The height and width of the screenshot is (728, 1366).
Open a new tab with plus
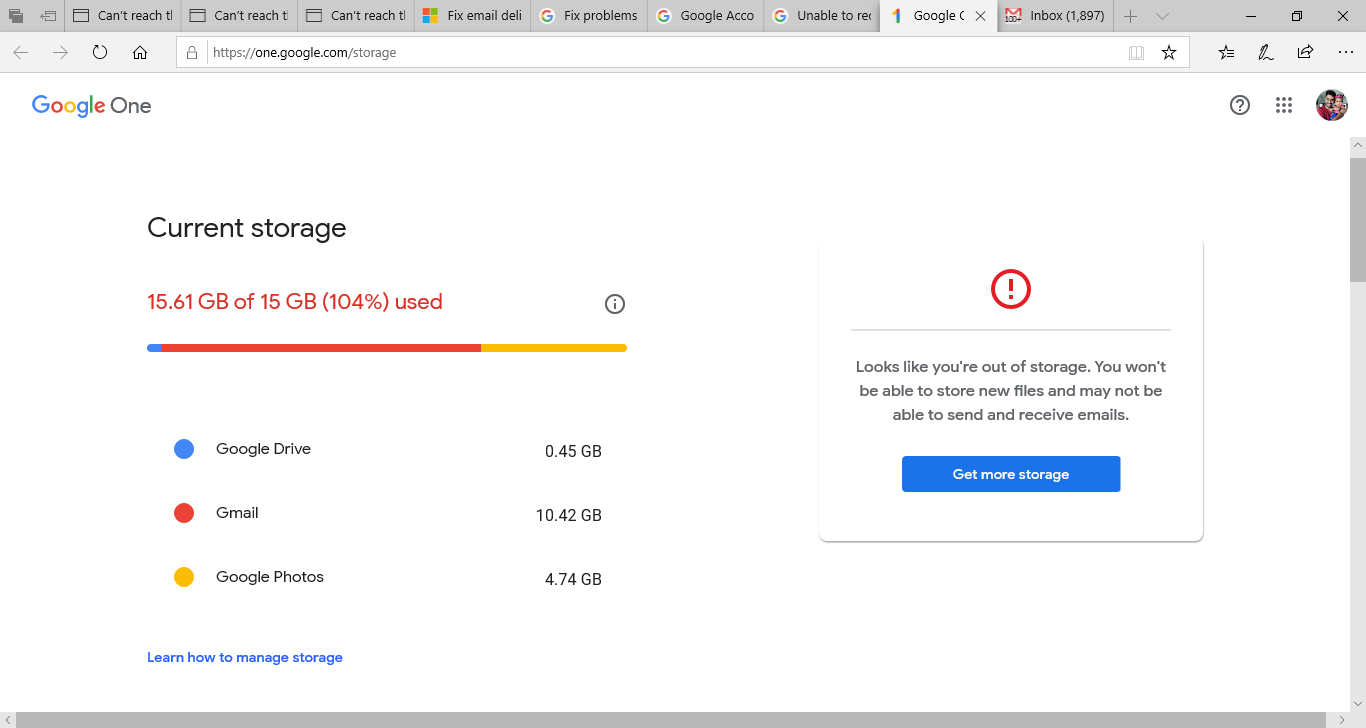1130,16
